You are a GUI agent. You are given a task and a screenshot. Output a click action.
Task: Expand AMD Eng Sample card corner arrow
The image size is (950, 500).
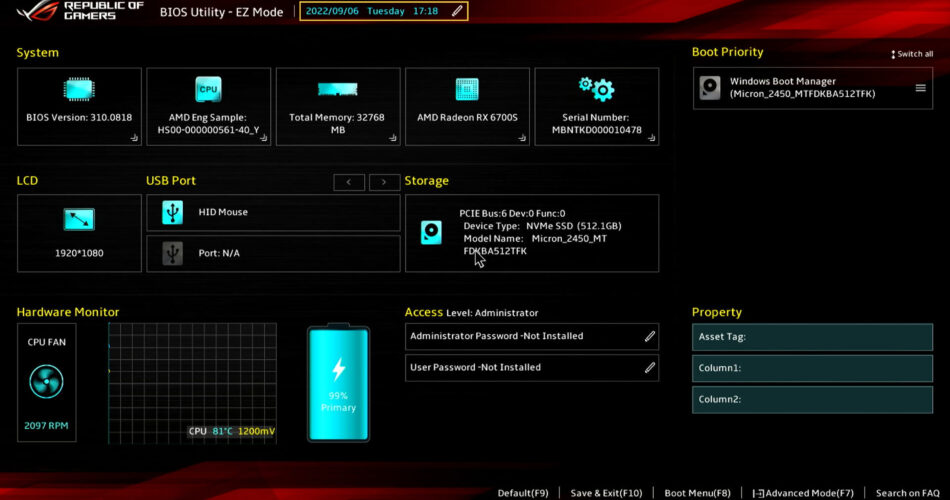point(264,138)
